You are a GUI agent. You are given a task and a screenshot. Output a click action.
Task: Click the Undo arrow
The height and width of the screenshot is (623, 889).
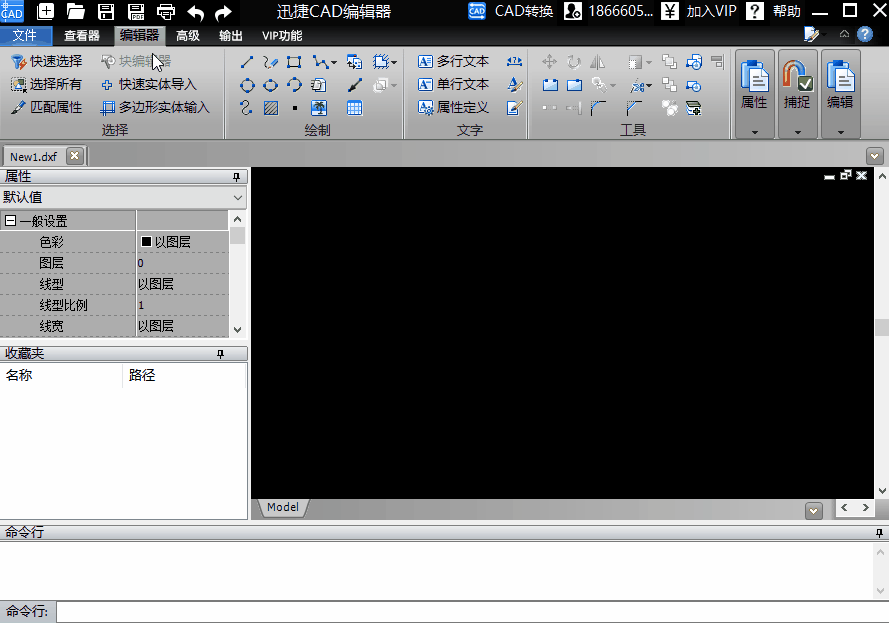pyautogui.click(x=196, y=12)
